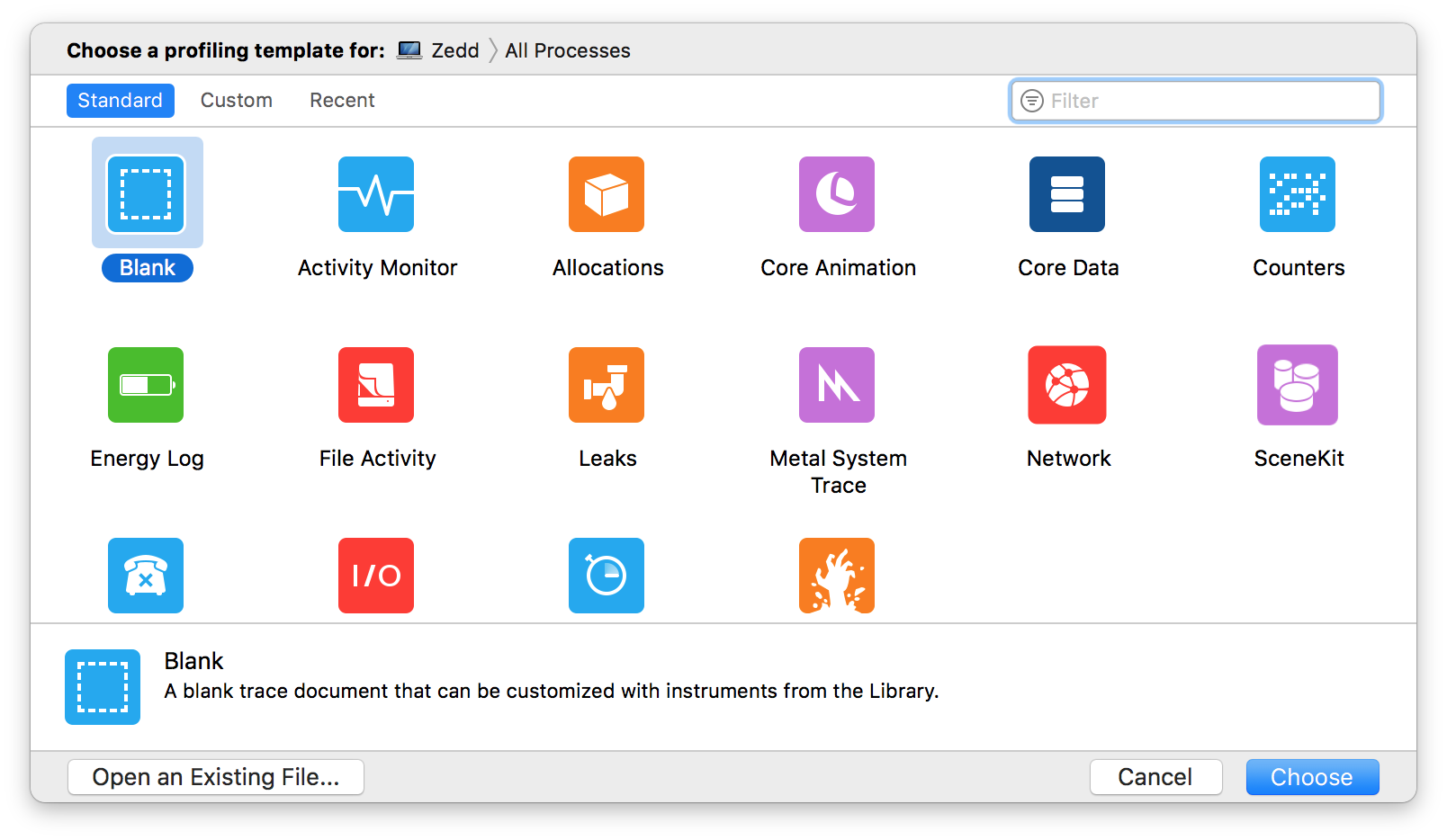Switch to the Custom tab

[237, 101]
